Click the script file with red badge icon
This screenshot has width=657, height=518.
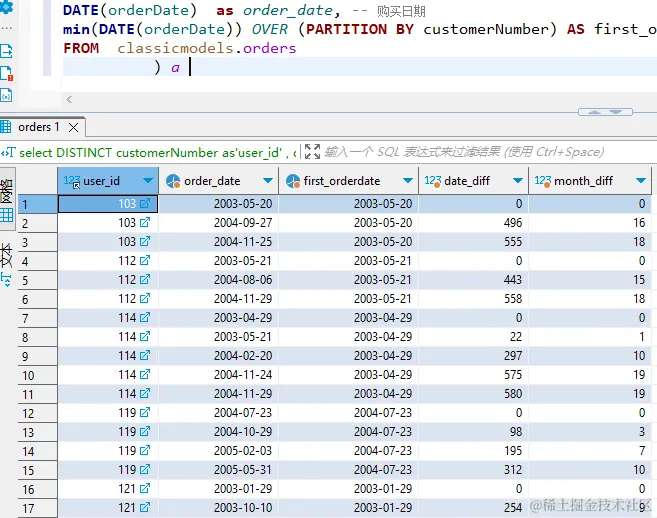click(x=7, y=73)
